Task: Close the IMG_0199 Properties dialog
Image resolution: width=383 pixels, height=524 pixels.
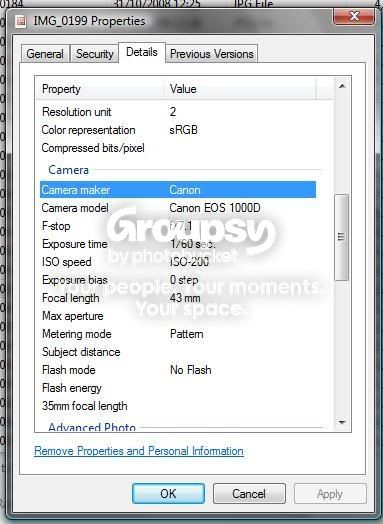Action: 354,16
